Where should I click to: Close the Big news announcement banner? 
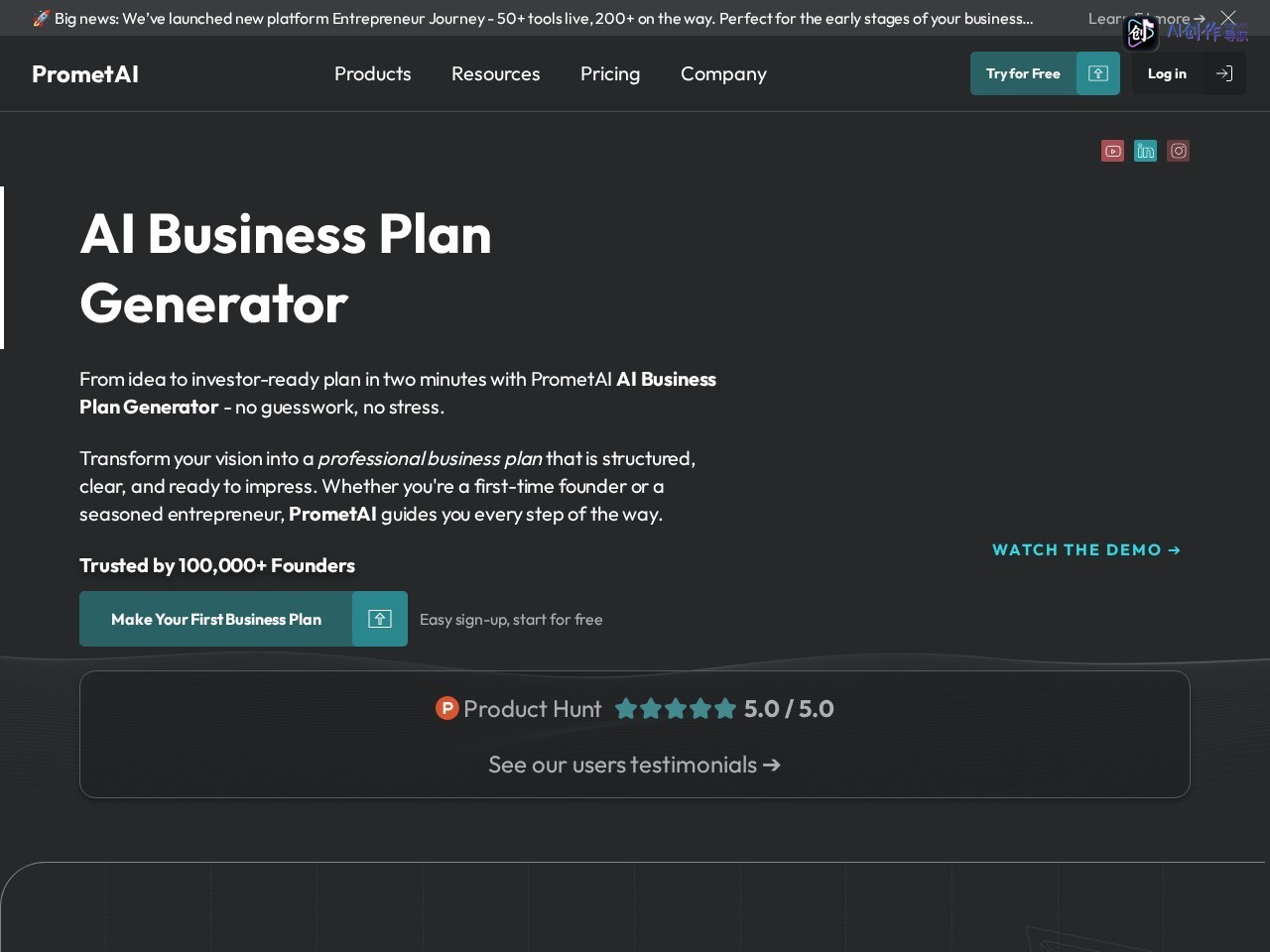click(x=1228, y=17)
